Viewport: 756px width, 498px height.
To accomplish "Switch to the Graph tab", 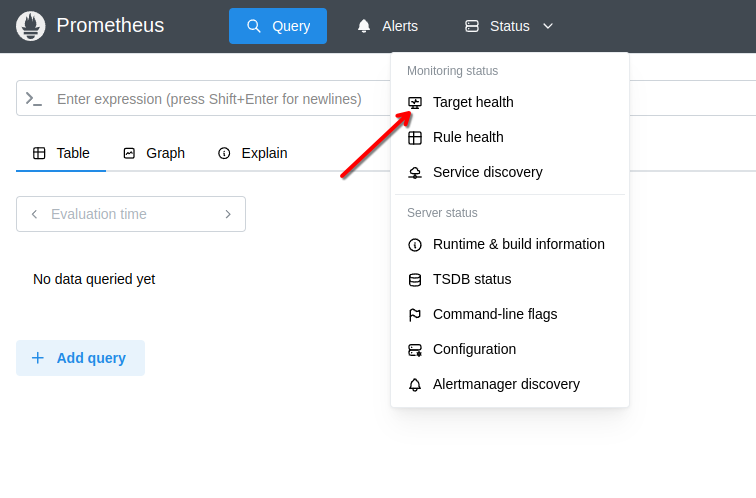I will [x=154, y=153].
